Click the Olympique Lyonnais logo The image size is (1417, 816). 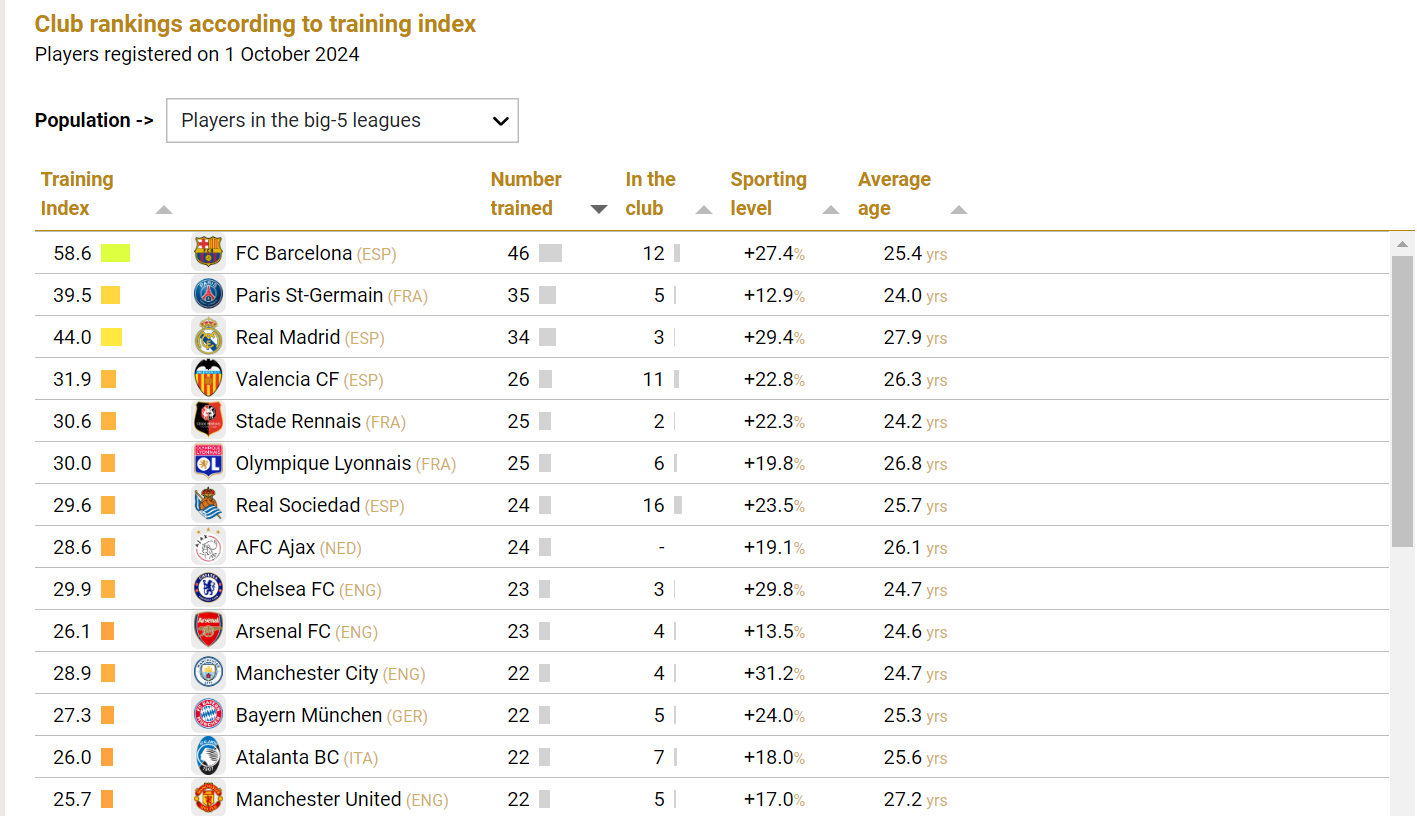click(x=208, y=462)
